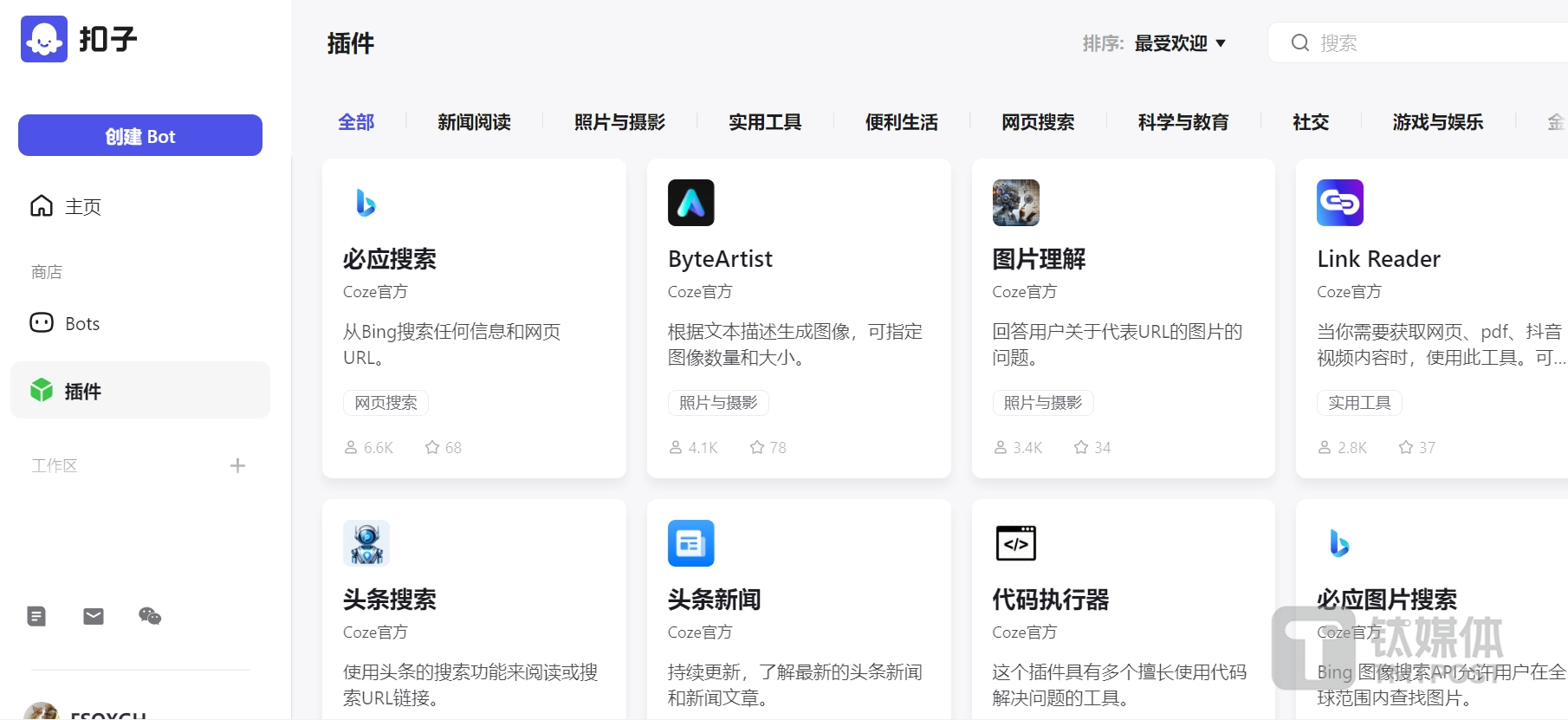The height and width of the screenshot is (720, 1568).
Task: Click the 网页搜索 tag on 必应搜索 card
Action: coord(386,403)
